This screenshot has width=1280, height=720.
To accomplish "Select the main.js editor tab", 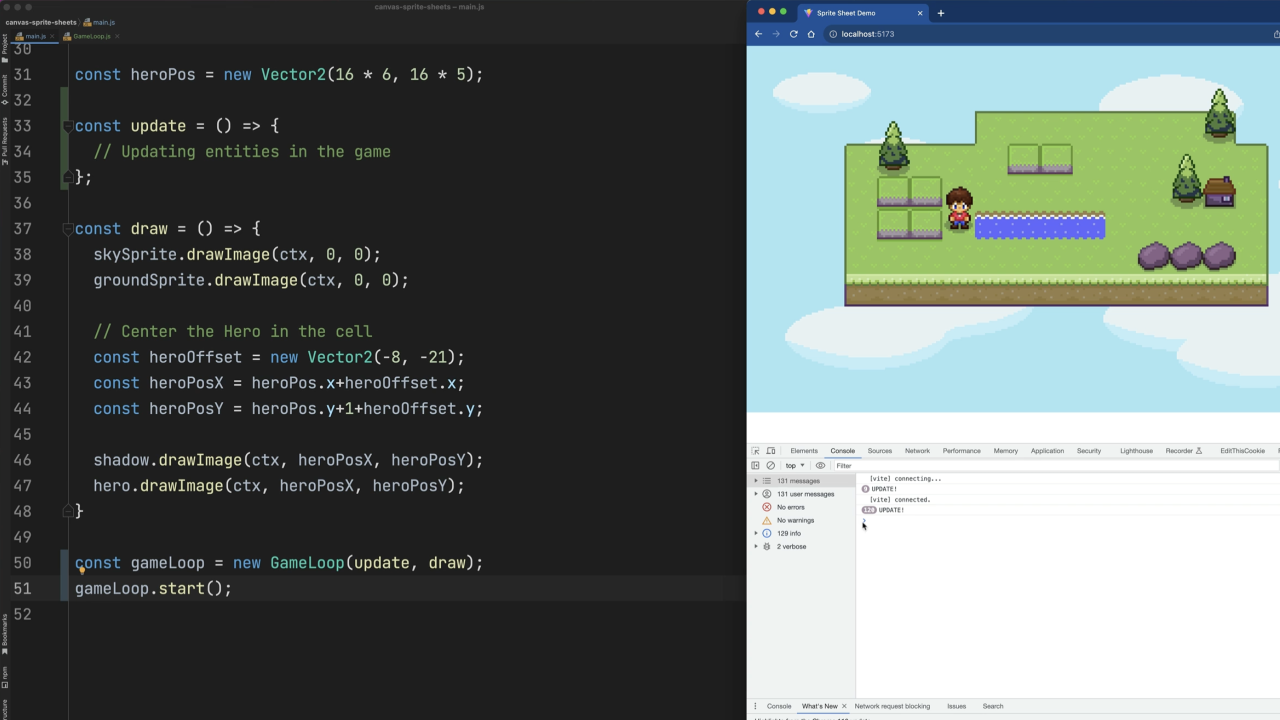I will pyautogui.click(x=35, y=36).
